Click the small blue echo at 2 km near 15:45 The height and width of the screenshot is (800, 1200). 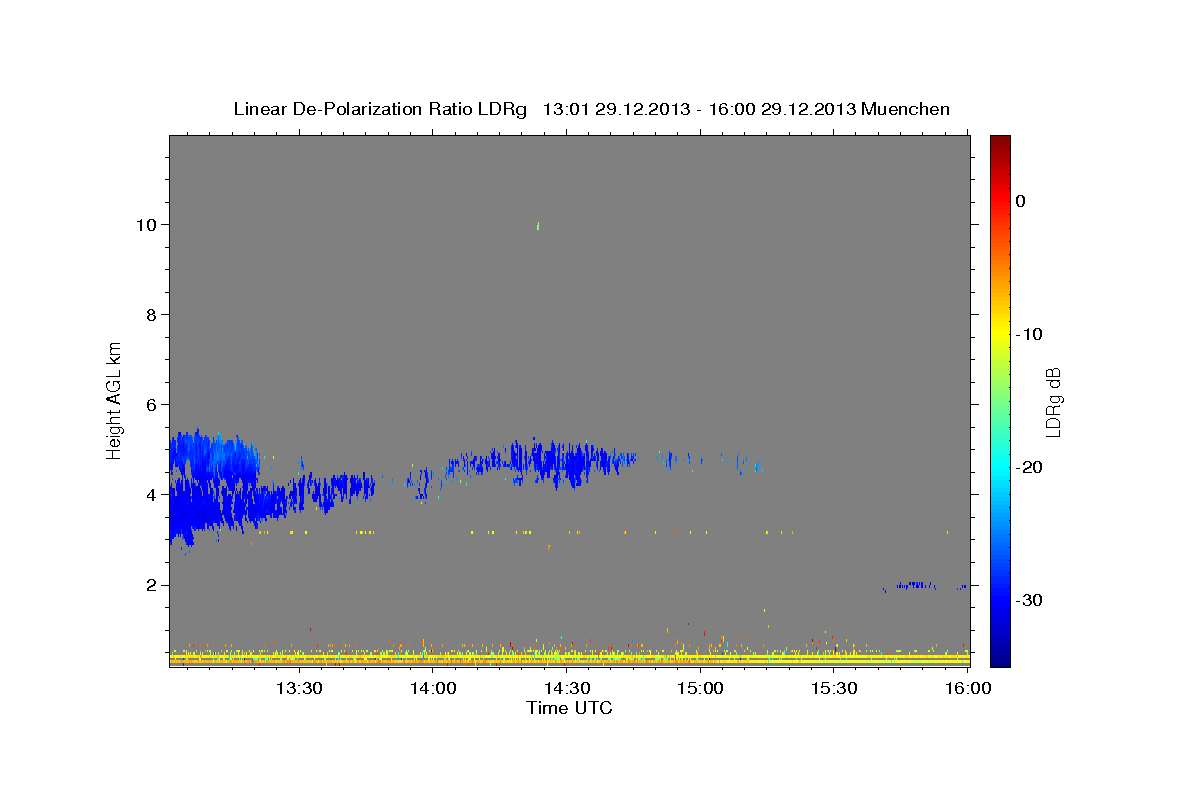click(x=915, y=585)
